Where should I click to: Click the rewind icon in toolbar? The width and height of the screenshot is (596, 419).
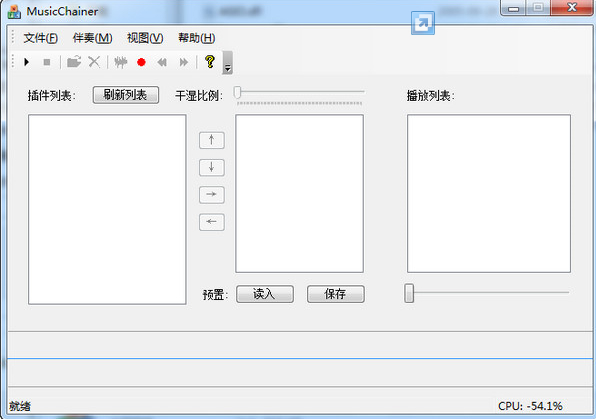click(x=162, y=62)
